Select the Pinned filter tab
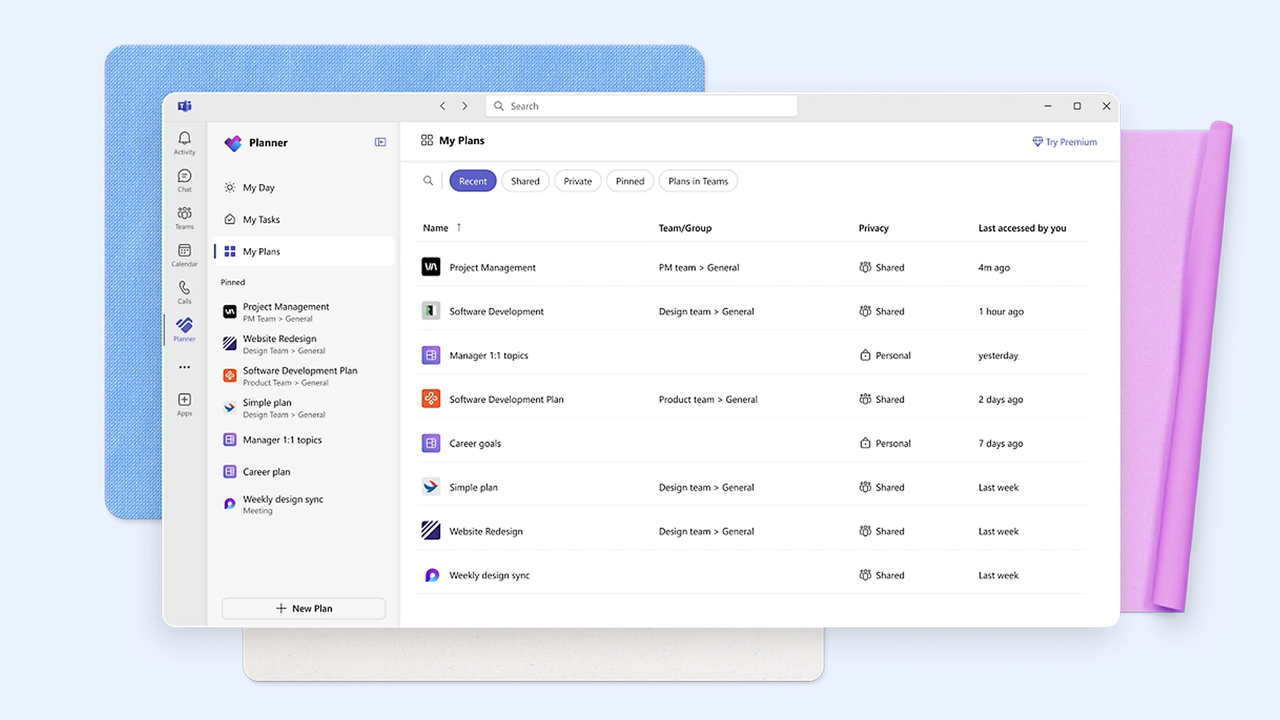1280x720 pixels. [x=630, y=181]
